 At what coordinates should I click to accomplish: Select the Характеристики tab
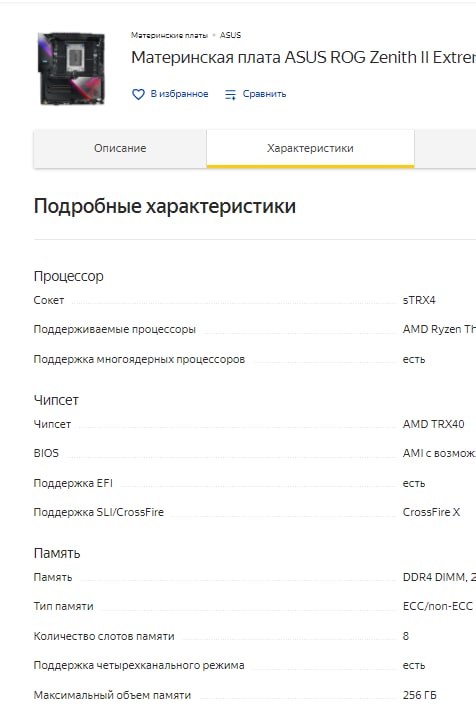click(x=310, y=148)
